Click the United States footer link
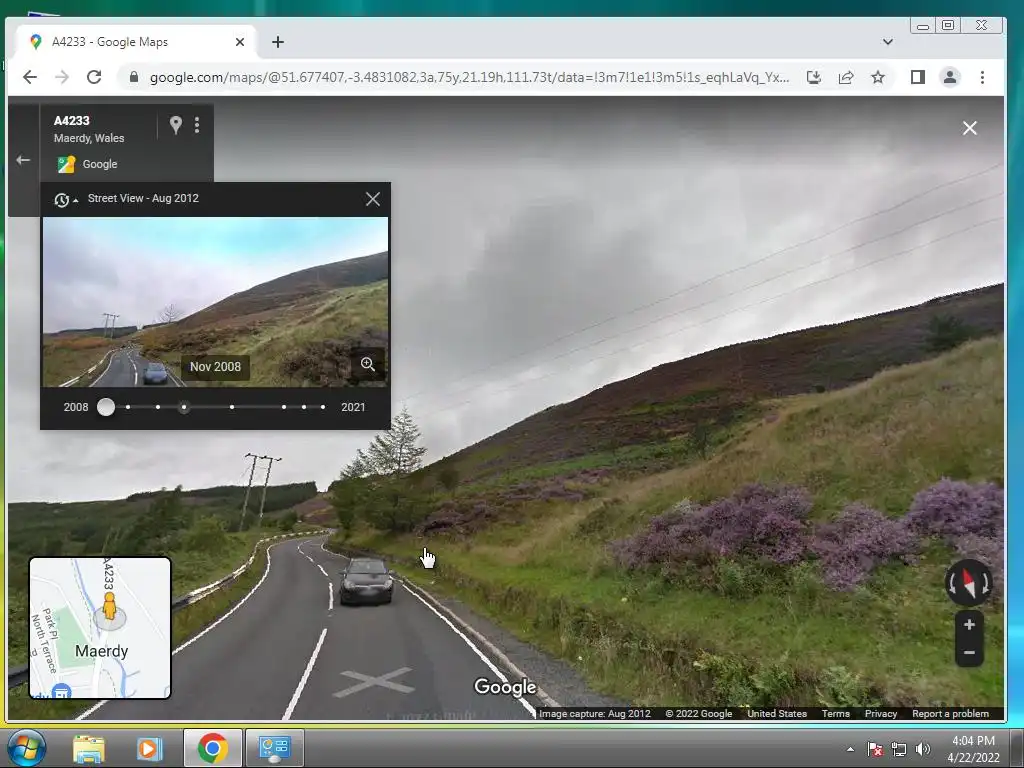The width and height of the screenshot is (1024, 768). 776,714
